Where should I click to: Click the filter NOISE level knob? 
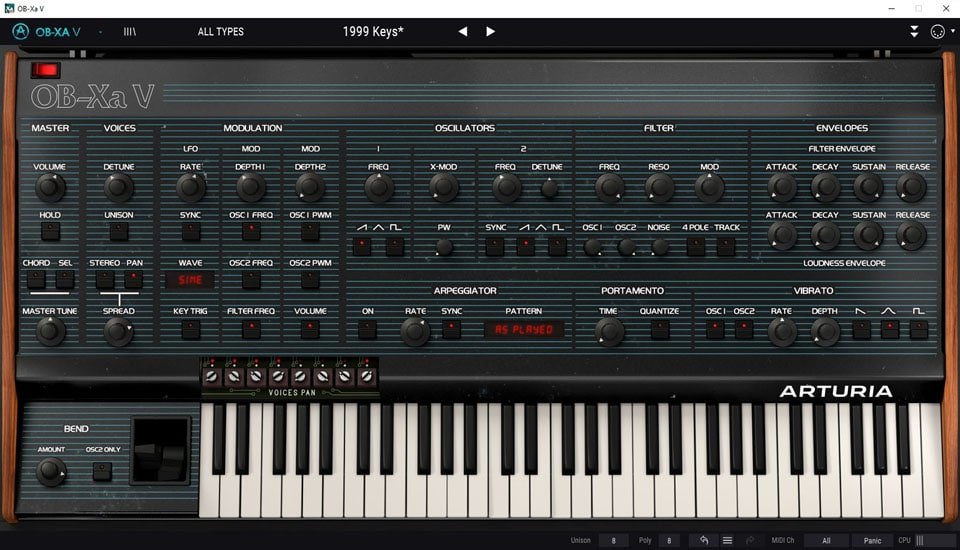(659, 247)
